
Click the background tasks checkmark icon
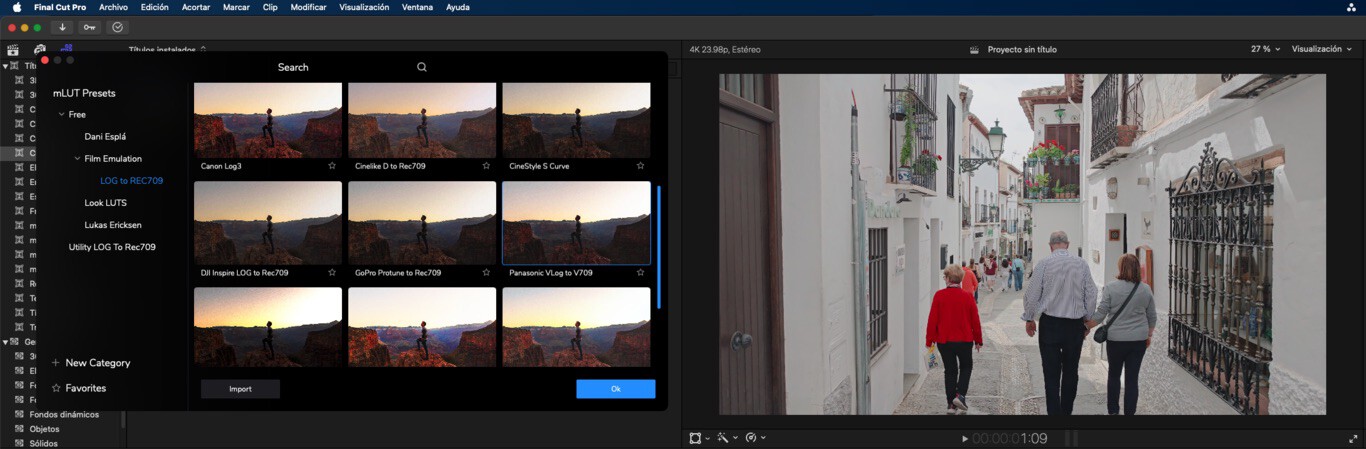point(118,27)
